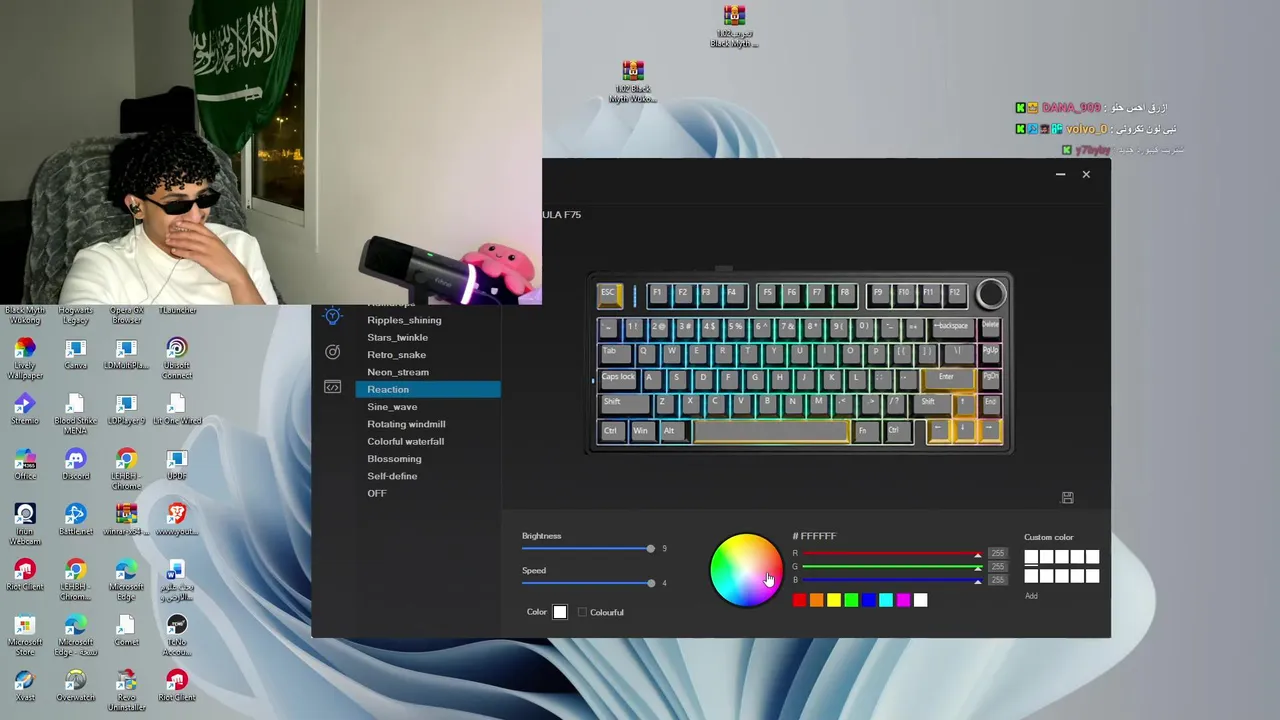Screen dimensions: 1280x720
Task: Choose the Retro_snake effect
Action: click(427, 355)
